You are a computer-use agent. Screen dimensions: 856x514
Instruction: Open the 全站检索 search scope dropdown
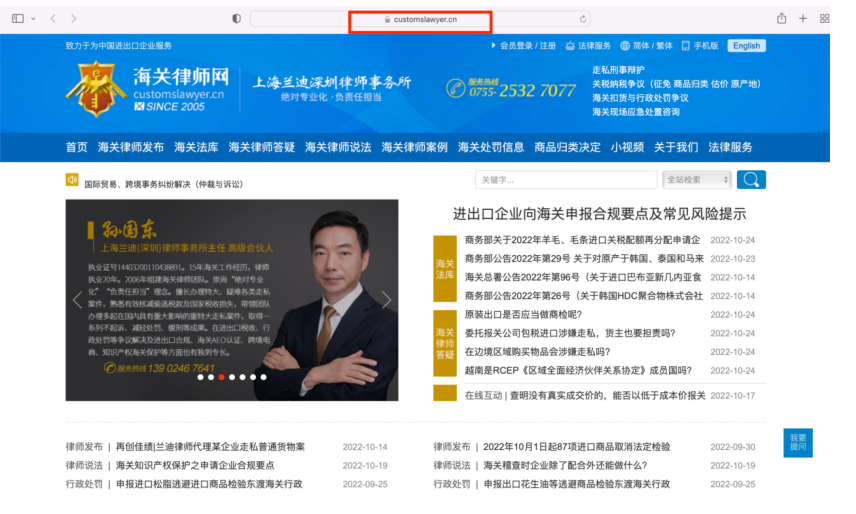click(x=696, y=180)
